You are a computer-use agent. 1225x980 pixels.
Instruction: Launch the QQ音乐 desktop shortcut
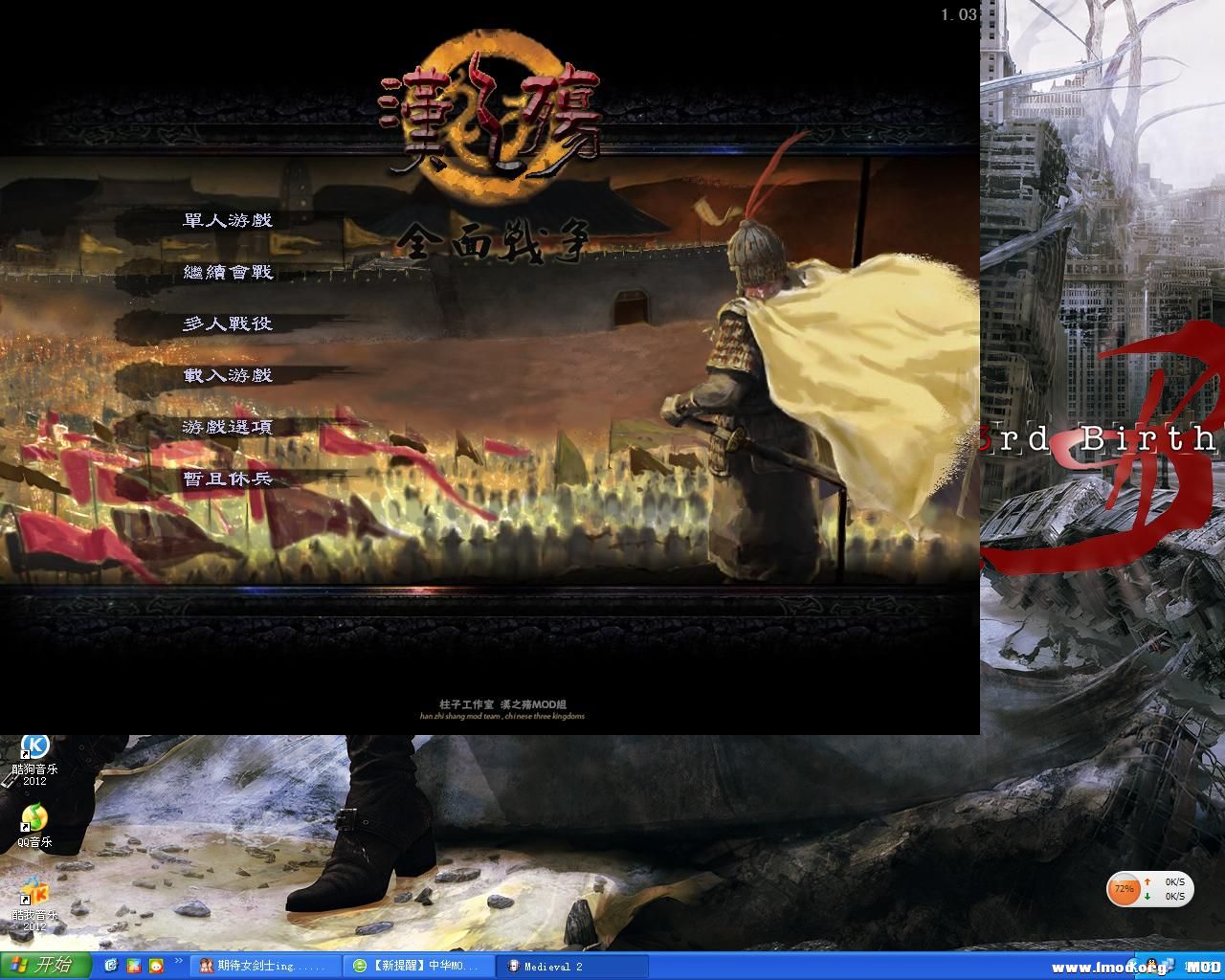(34, 819)
